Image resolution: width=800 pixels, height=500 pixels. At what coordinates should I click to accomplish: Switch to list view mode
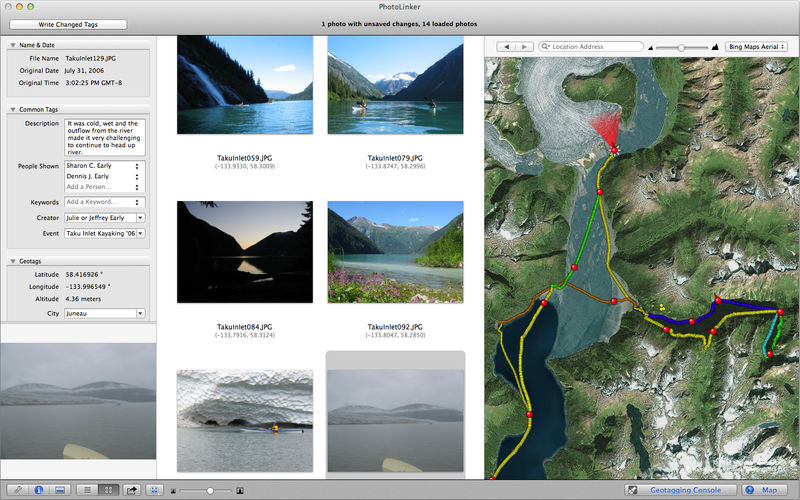pos(87,490)
